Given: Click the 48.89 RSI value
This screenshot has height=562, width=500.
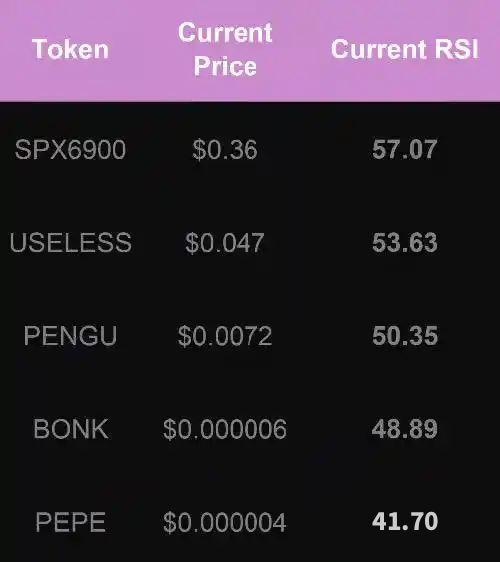Looking at the screenshot, I should [x=405, y=429].
